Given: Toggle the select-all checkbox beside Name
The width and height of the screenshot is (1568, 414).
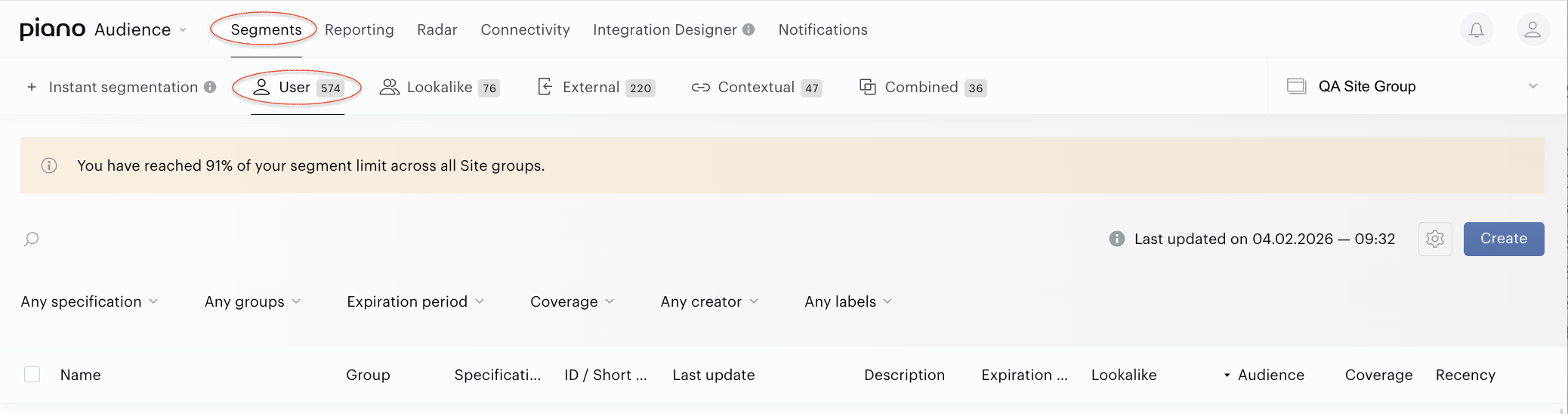Looking at the screenshot, I should [32, 375].
